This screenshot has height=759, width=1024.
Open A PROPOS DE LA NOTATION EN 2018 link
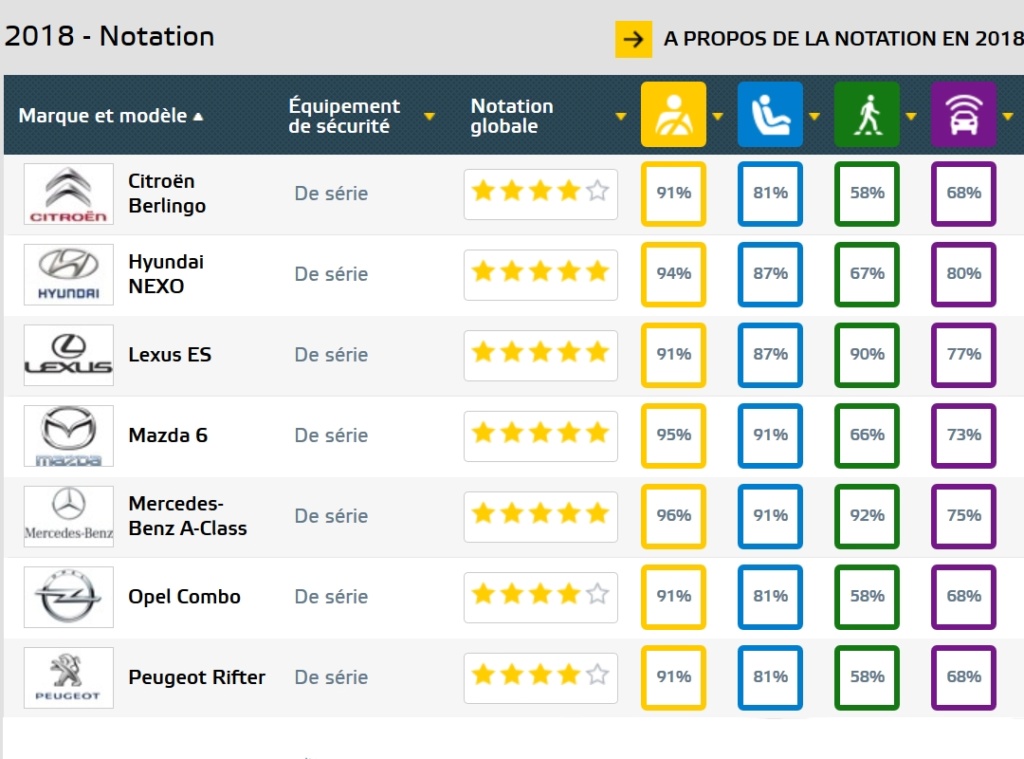point(843,40)
